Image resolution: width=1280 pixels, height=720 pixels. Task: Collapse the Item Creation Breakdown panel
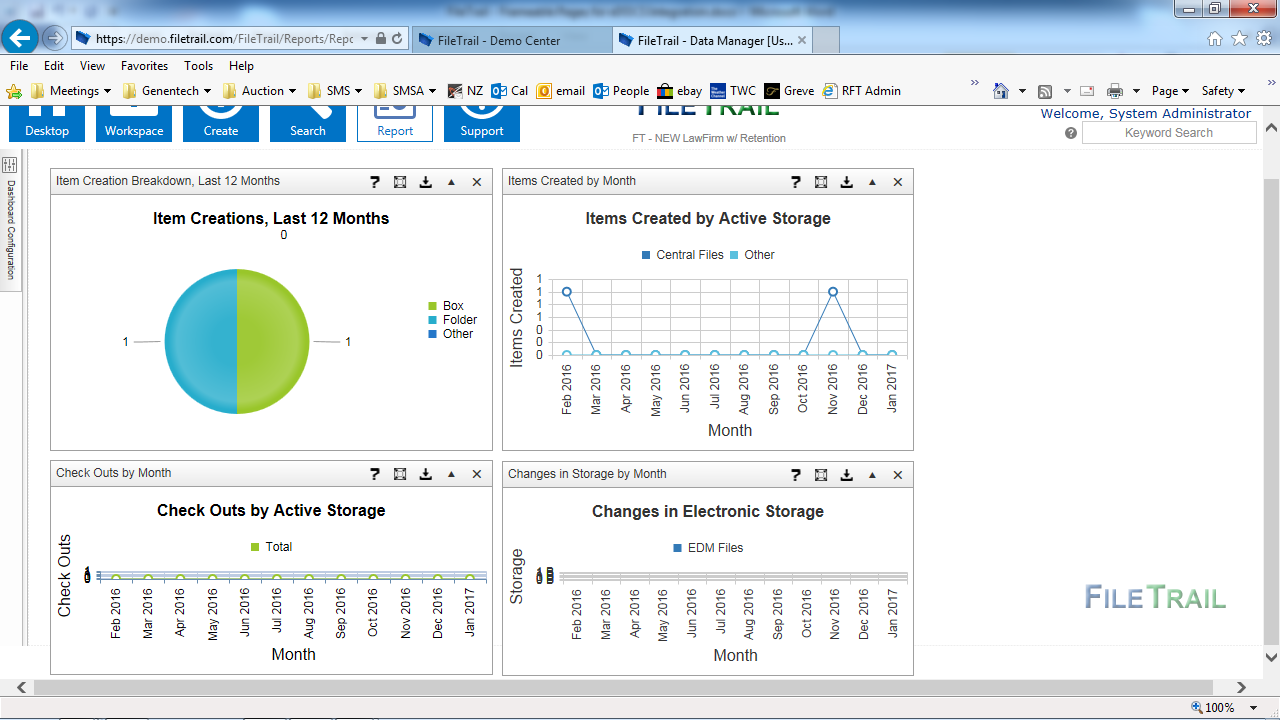(x=451, y=182)
